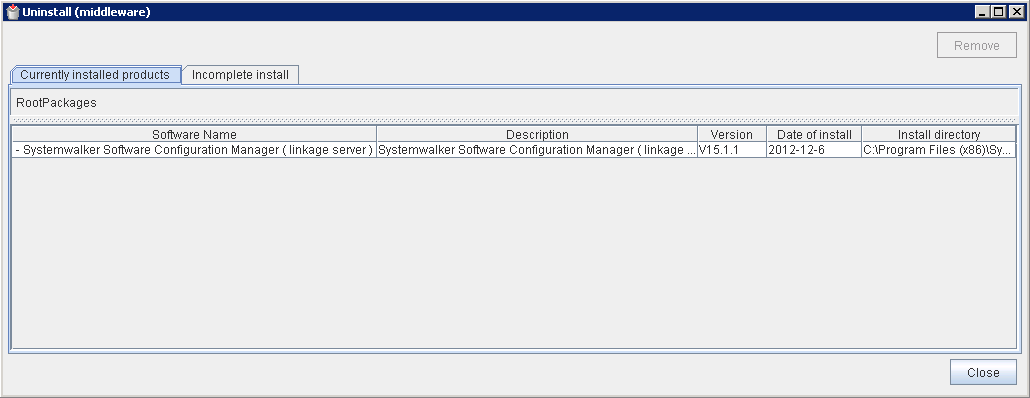Viewport: 1030px width, 398px height.
Task: Switch to the Incomplete install tab
Action: pyautogui.click(x=240, y=75)
